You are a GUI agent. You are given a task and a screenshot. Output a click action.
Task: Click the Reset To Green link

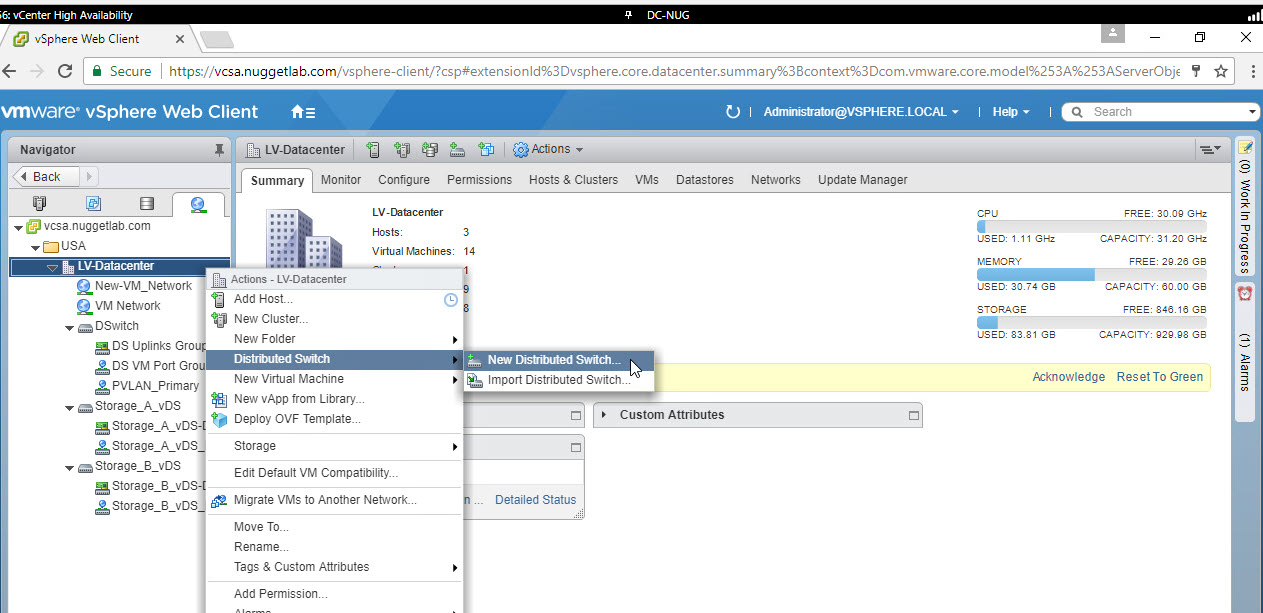pos(1159,377)
